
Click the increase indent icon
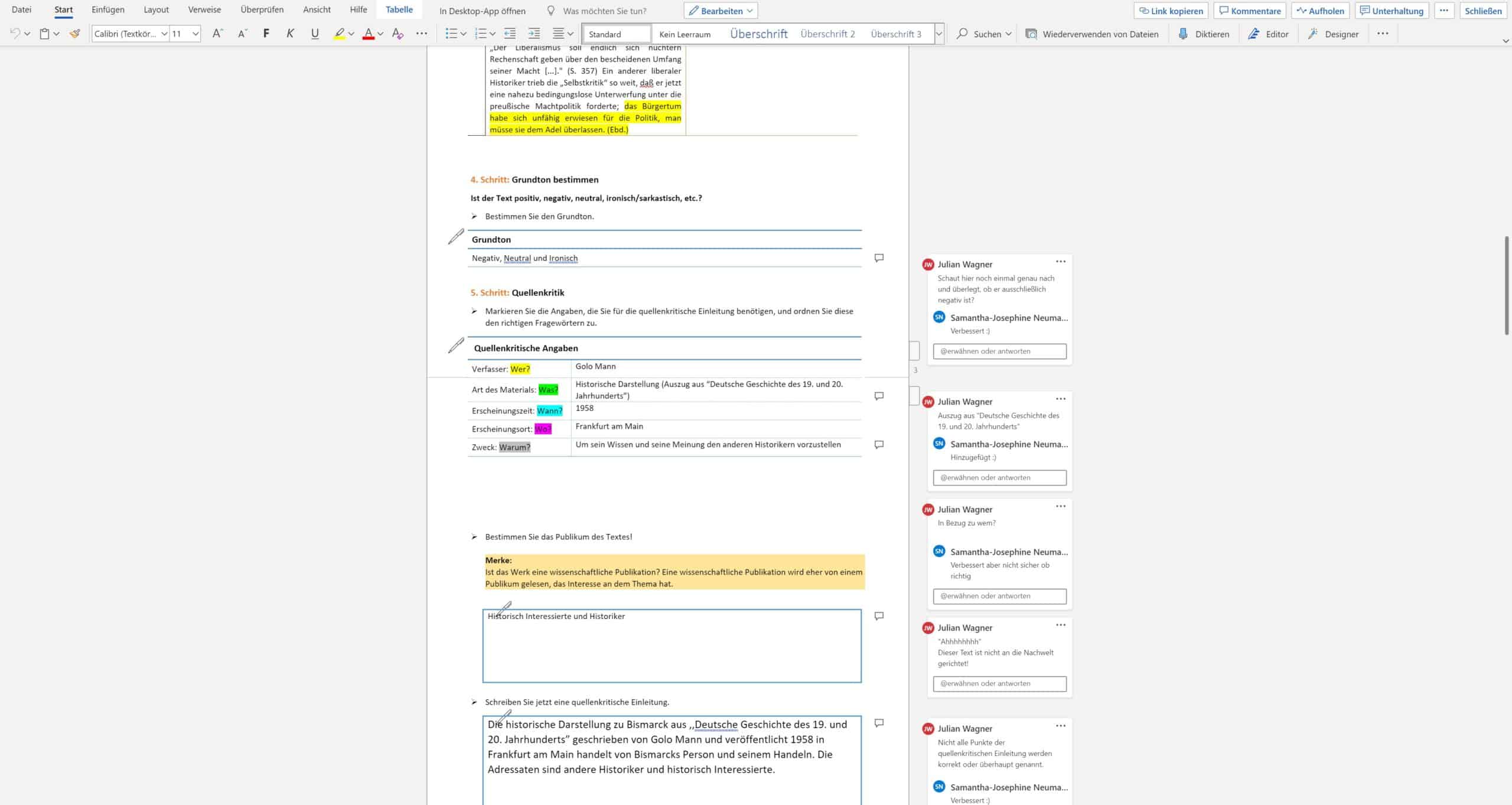pyautogui.click(x=534, y=34)
